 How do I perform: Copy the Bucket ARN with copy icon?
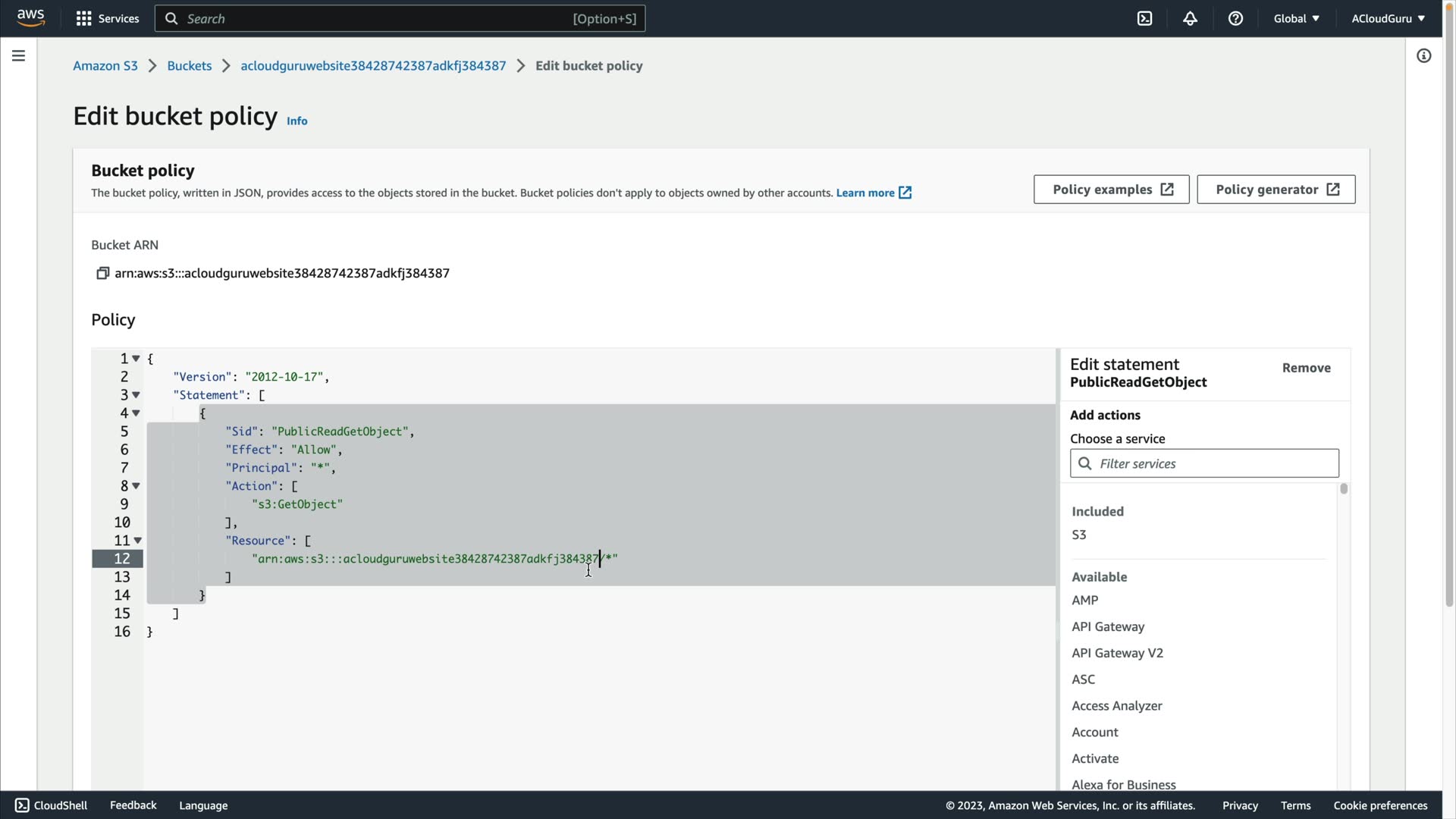tap(102, 273)
